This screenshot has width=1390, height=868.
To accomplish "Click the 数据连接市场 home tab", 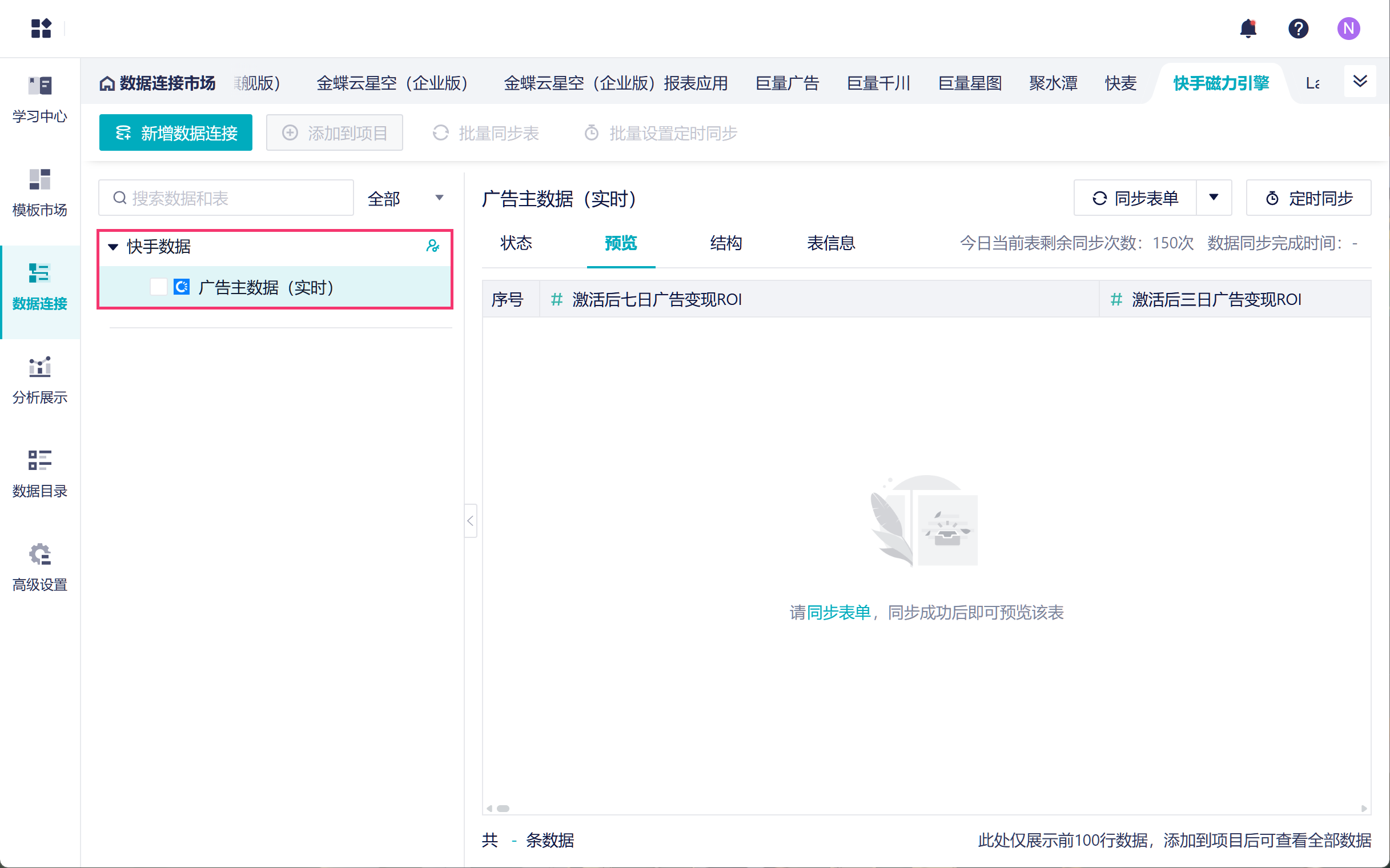I will tap(157, 83).
